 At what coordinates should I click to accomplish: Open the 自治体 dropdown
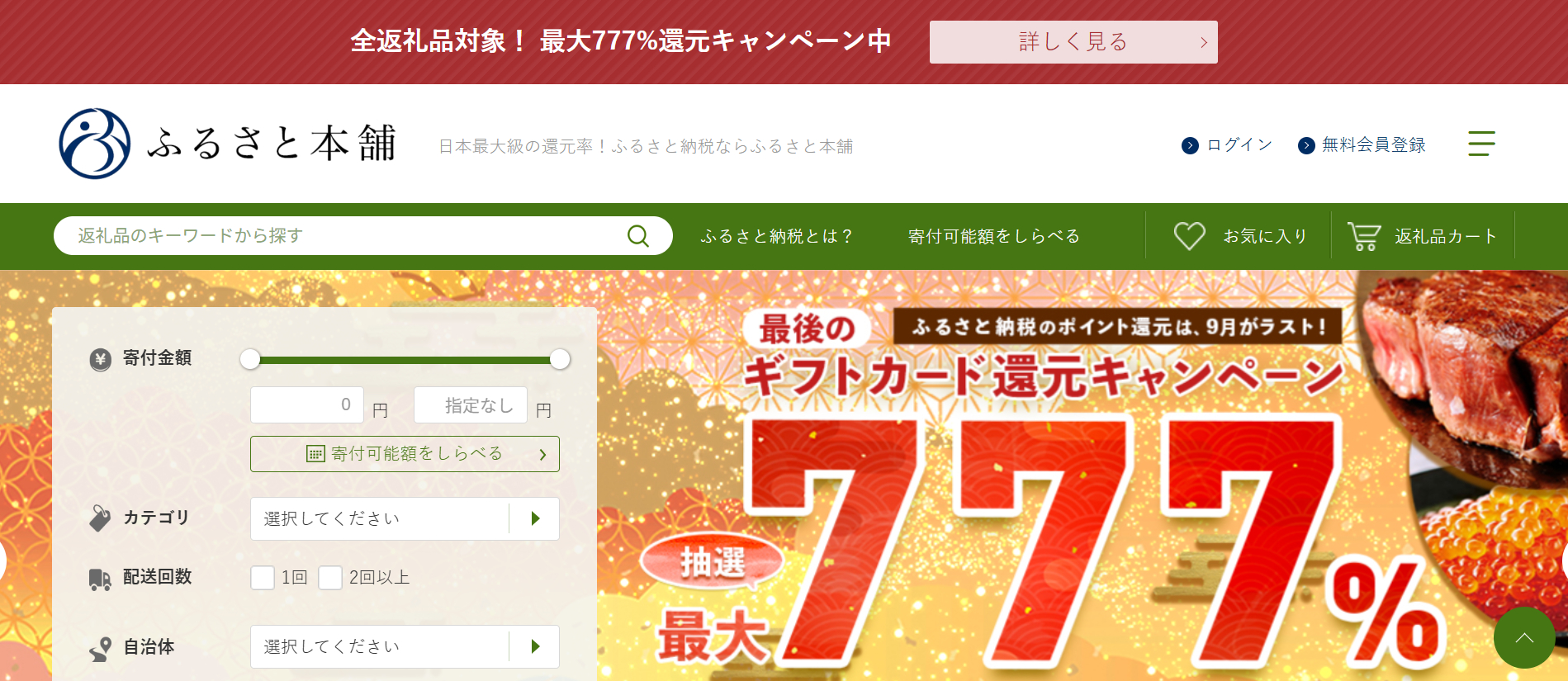[405, 646]
